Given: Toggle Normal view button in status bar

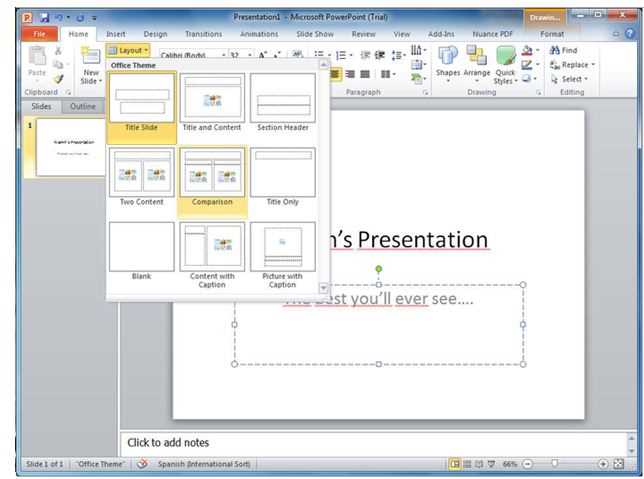Looking at the screenshot, I should (455, 464).
